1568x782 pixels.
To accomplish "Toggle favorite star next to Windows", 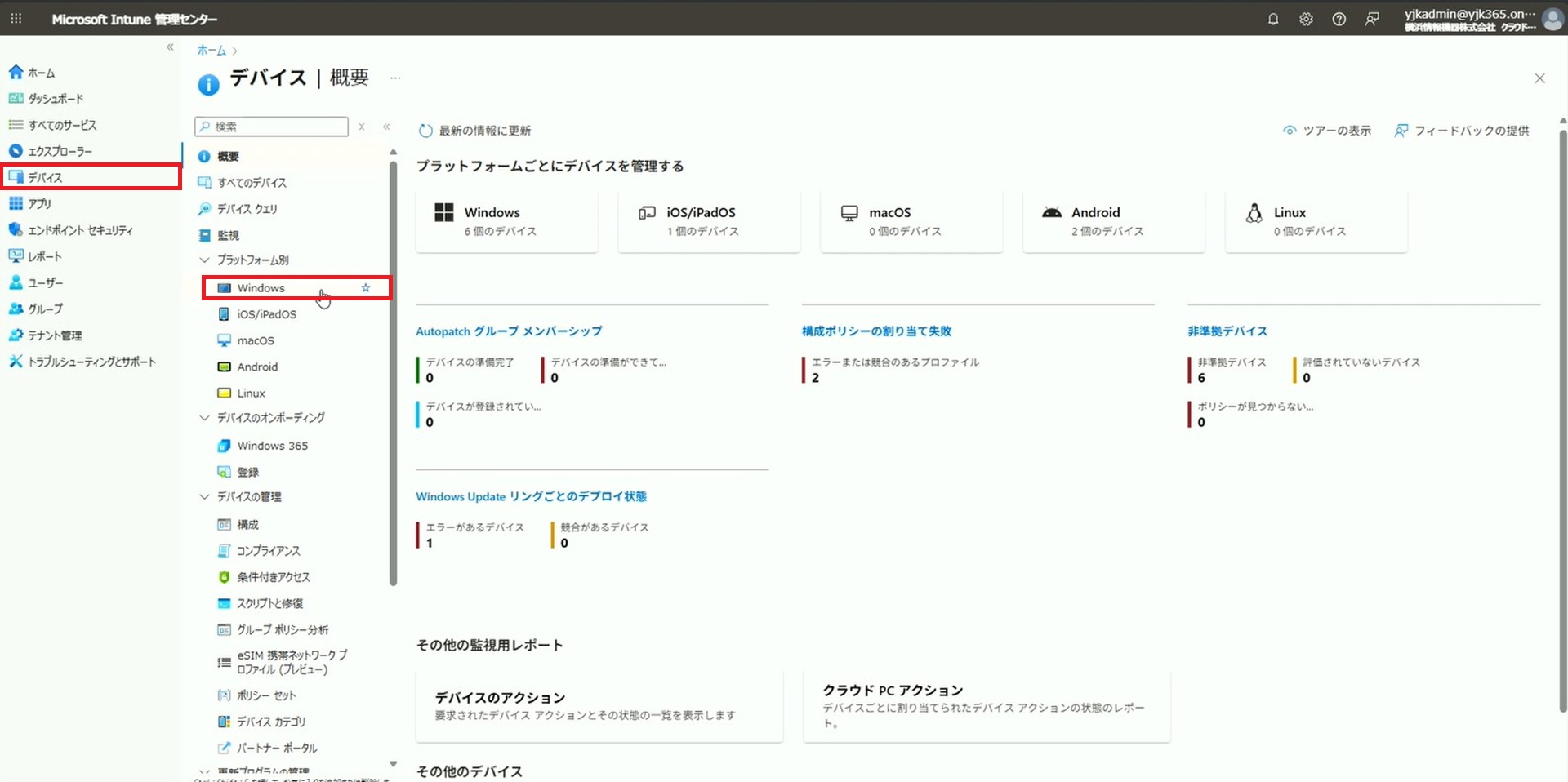I will click(x=366, y=288).
